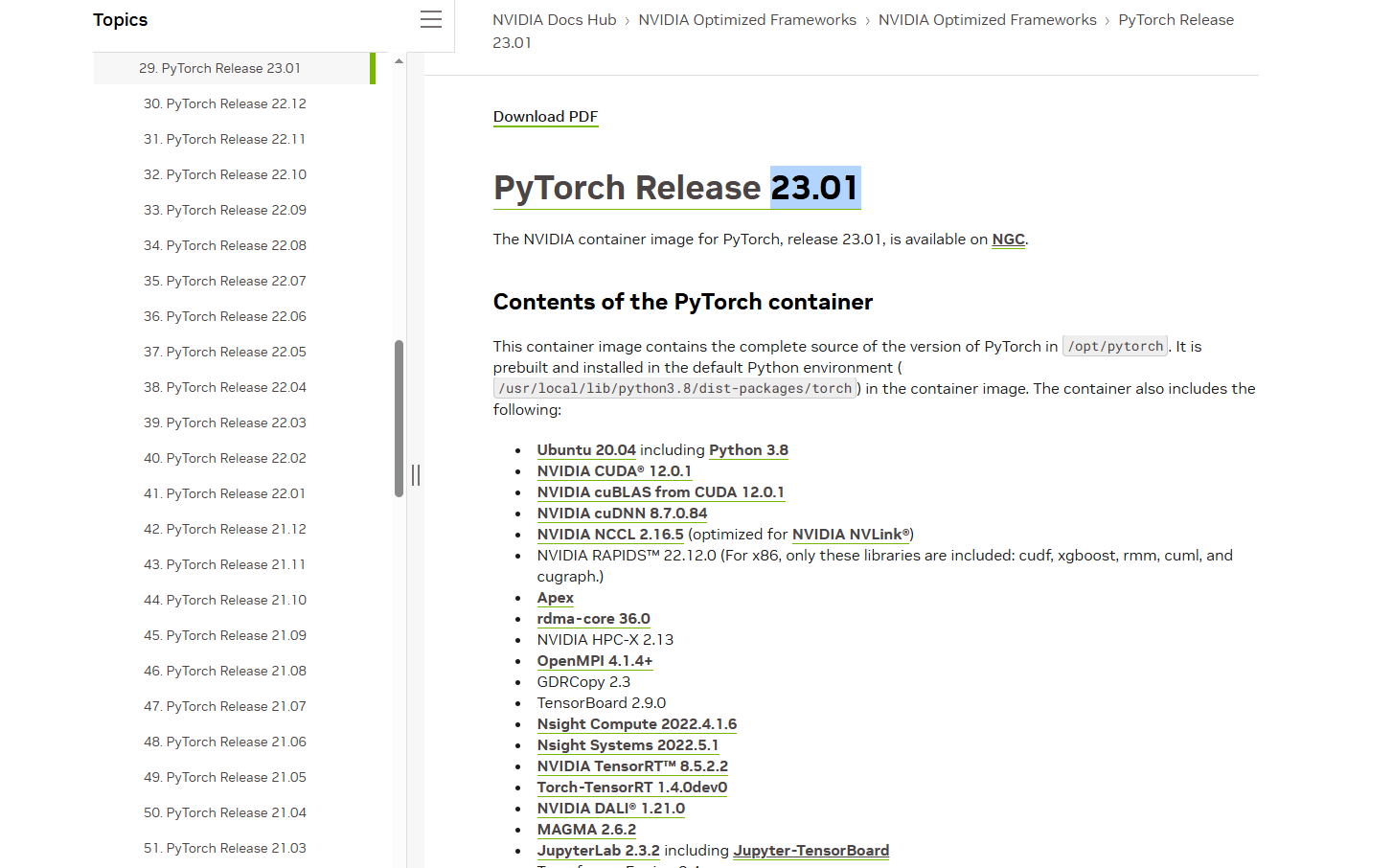This screenshot has width=1393, height=868.
Task: Click the sidebar scrollbar thumb
Action: [x=399, y=419]
